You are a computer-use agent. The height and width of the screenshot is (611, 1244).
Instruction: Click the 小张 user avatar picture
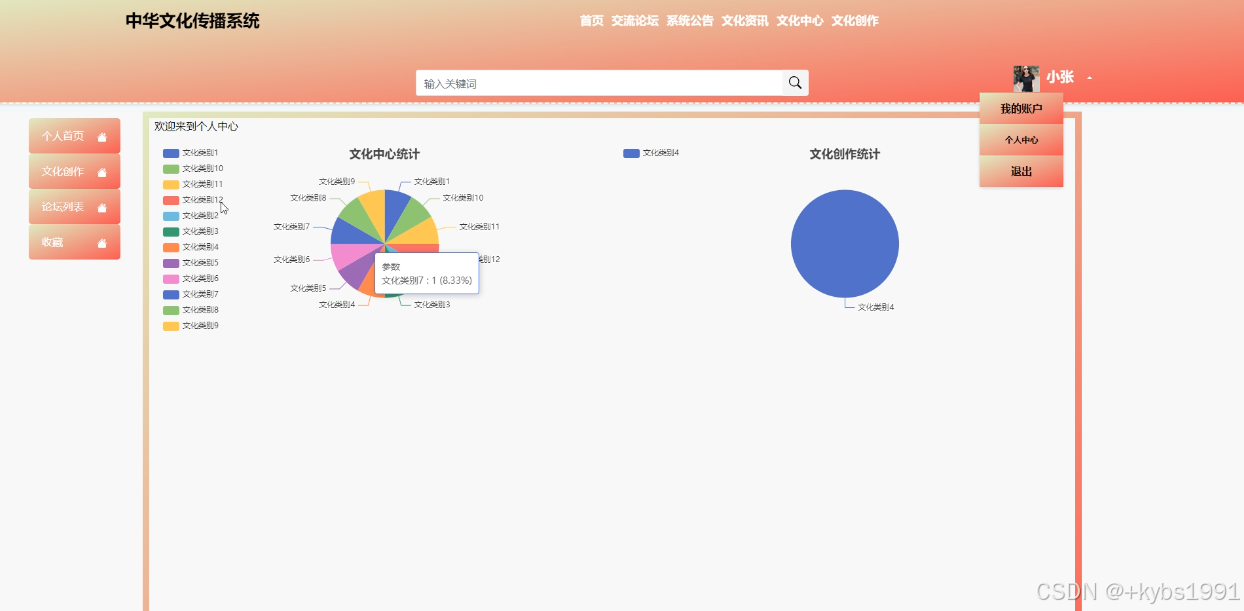(1026, 75)
